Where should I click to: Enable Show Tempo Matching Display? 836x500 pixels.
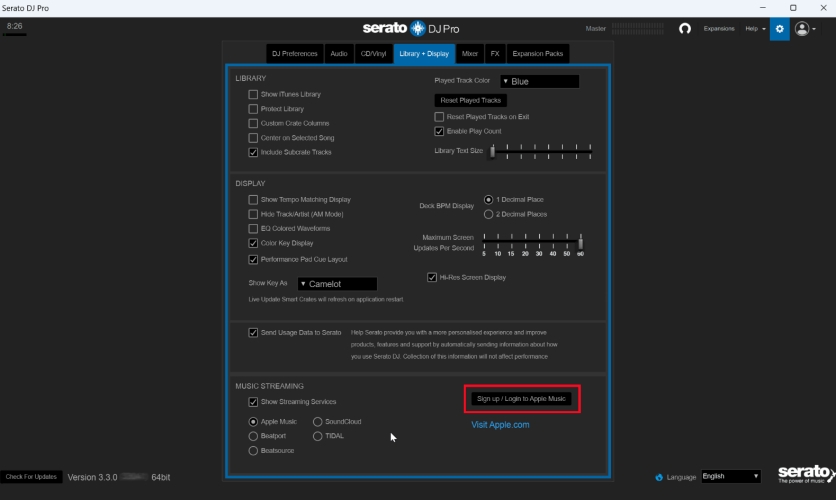click(253, 199)
